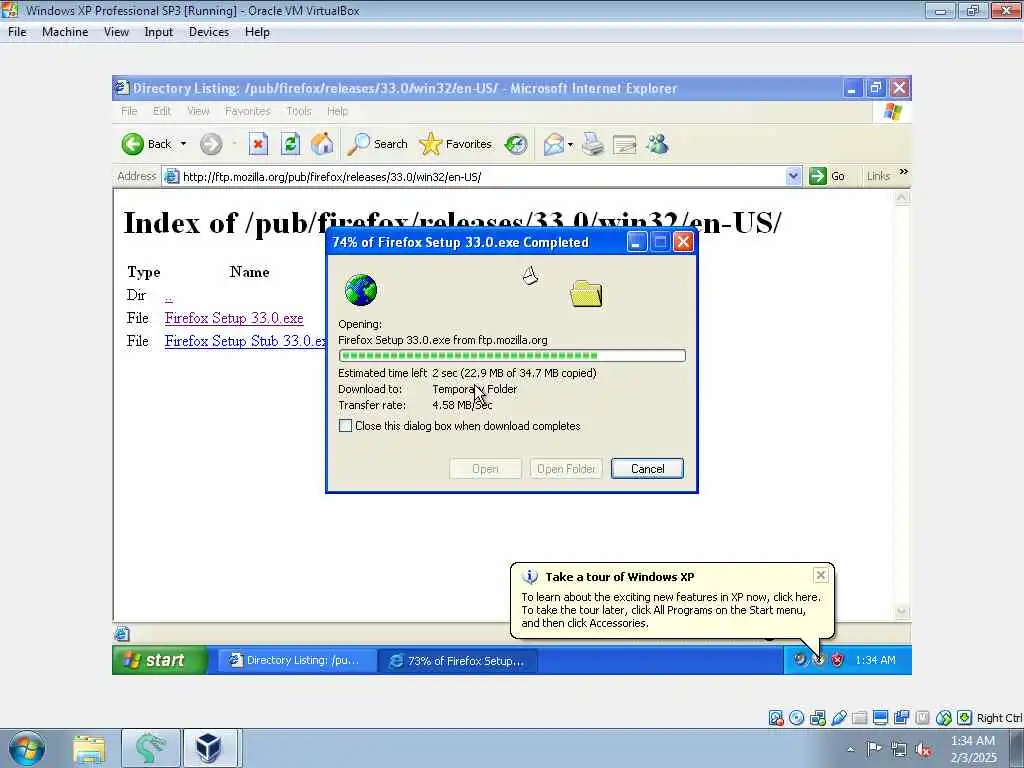Expand the Links toolbar chevron
Viewport: 1024px width, 768px height.
tap(904, 172)
